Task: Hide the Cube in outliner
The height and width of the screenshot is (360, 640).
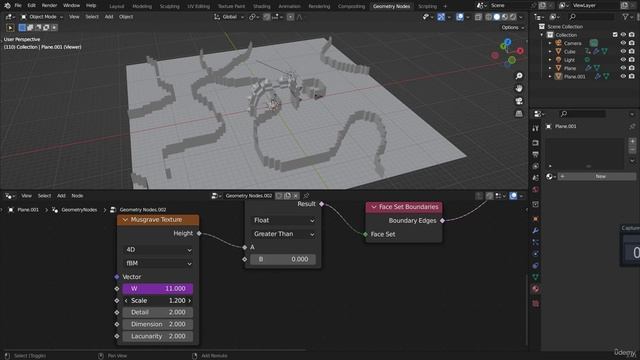Action: (x=623, y=51)
